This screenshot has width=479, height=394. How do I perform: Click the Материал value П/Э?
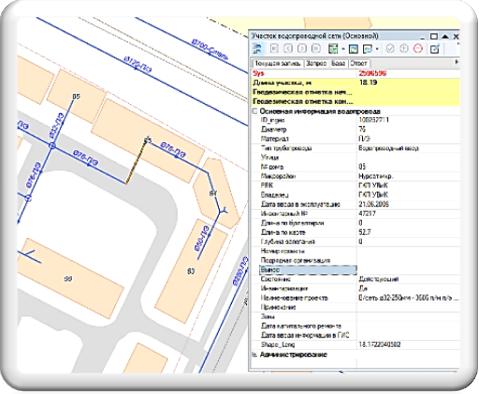tap(364, 138)
